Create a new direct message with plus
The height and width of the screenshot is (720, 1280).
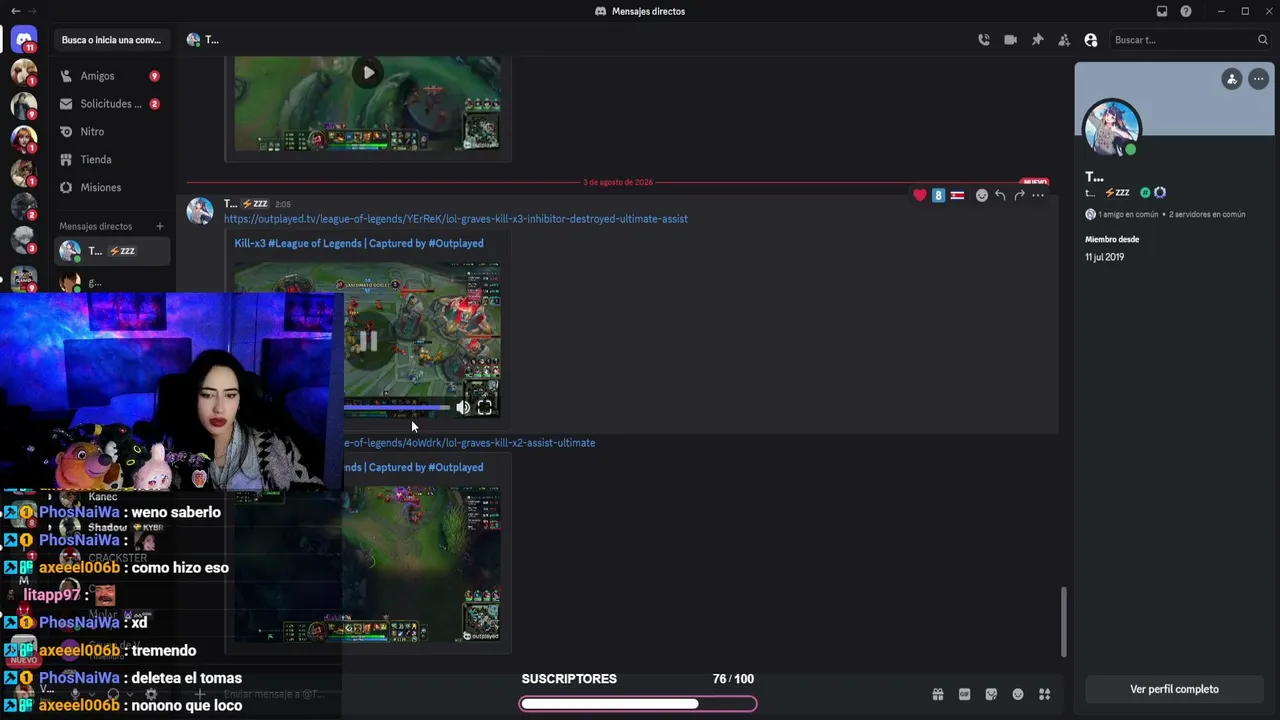[159, 226]
